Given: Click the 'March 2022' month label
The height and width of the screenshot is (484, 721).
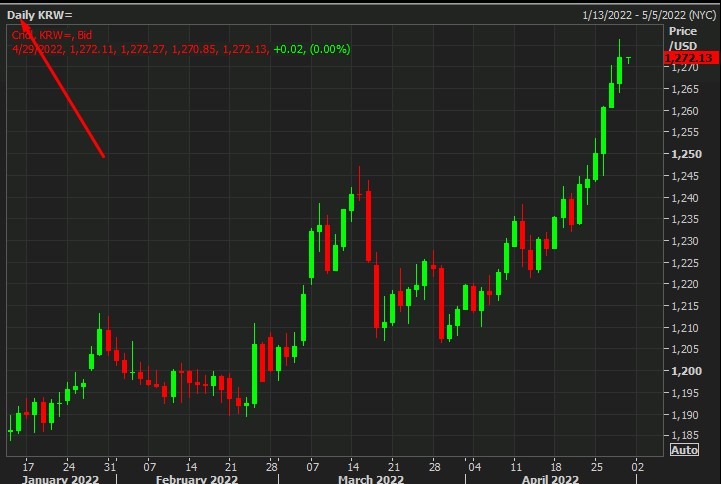Looking at the screenshot, I should 371,479.
